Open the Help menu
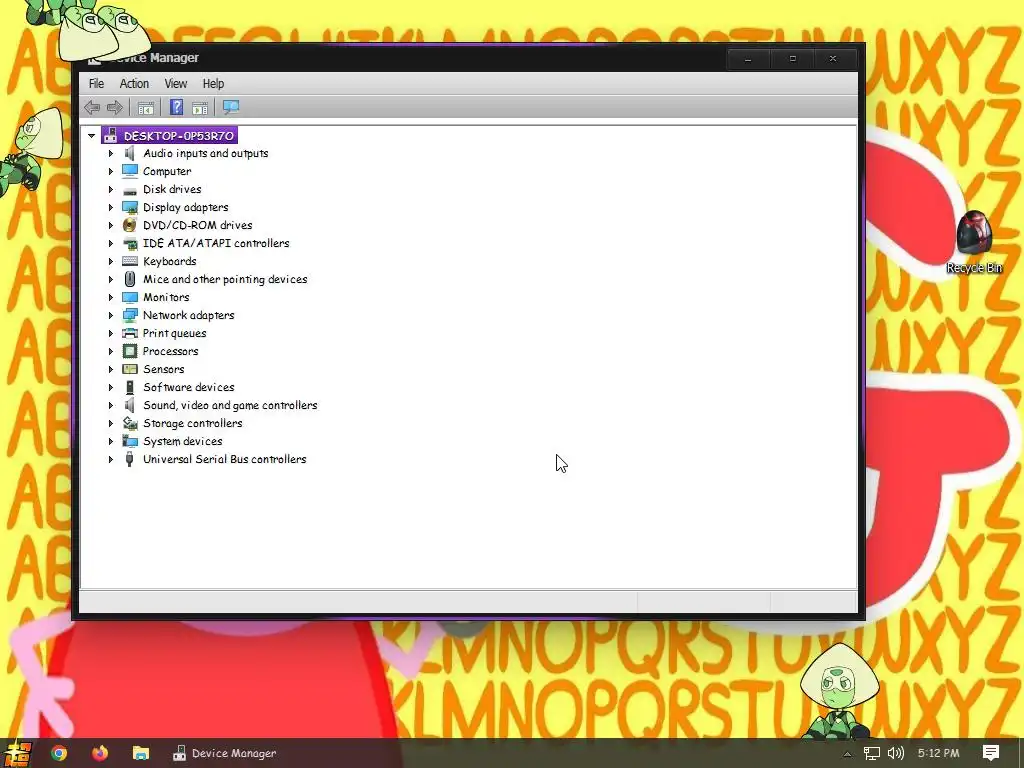 point(213,84)
